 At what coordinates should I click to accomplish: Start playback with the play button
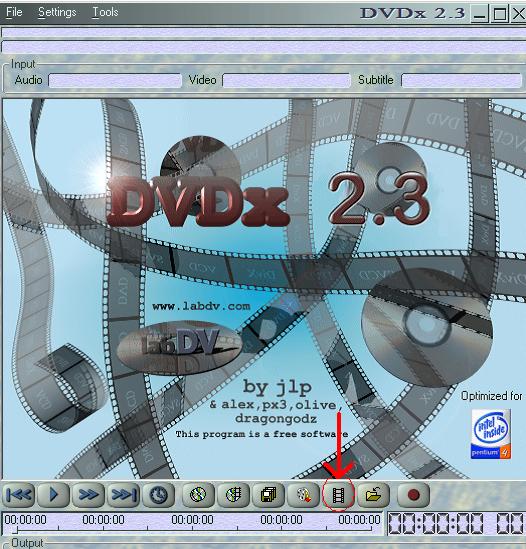[x=54, y=495]
